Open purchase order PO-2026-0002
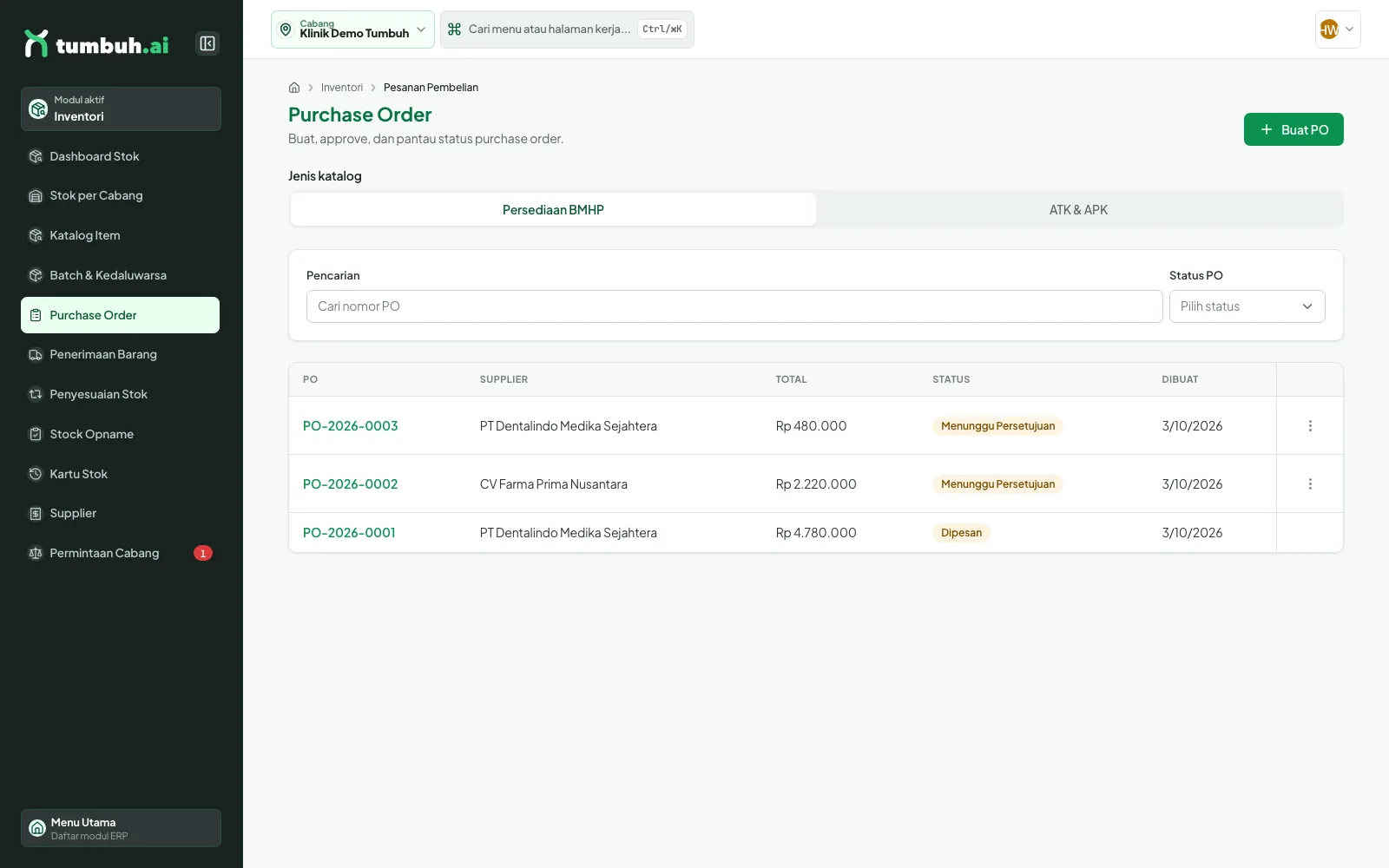This screenshot has height=868, width=1389. click(x=350, y=484)
